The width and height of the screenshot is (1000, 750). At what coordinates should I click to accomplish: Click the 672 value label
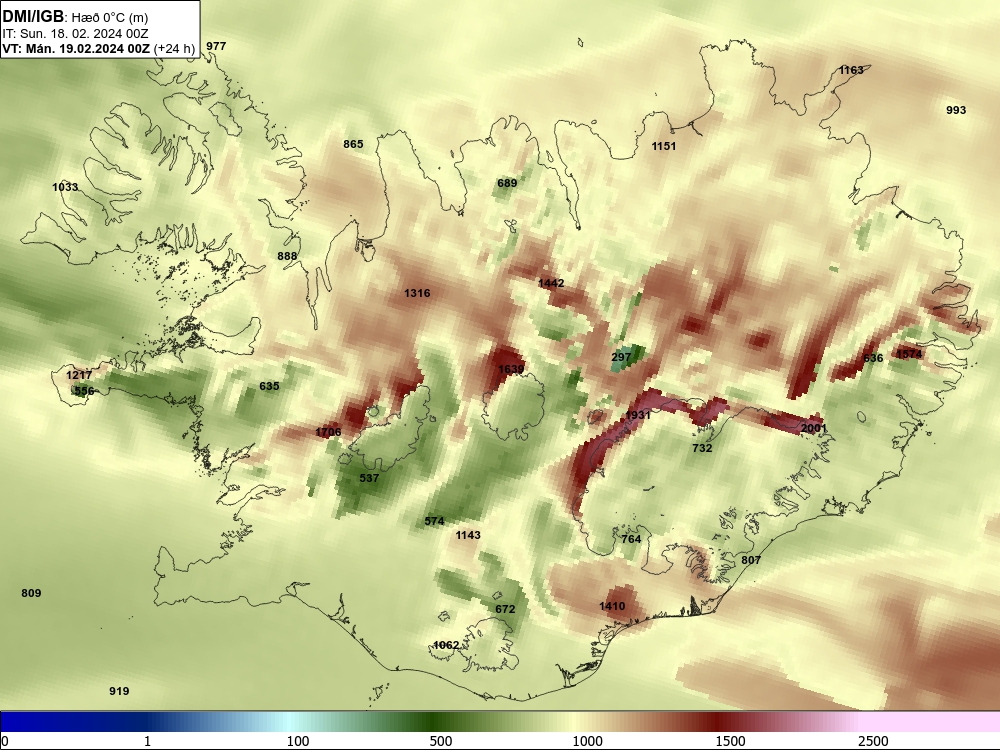(x=505, y=610)
